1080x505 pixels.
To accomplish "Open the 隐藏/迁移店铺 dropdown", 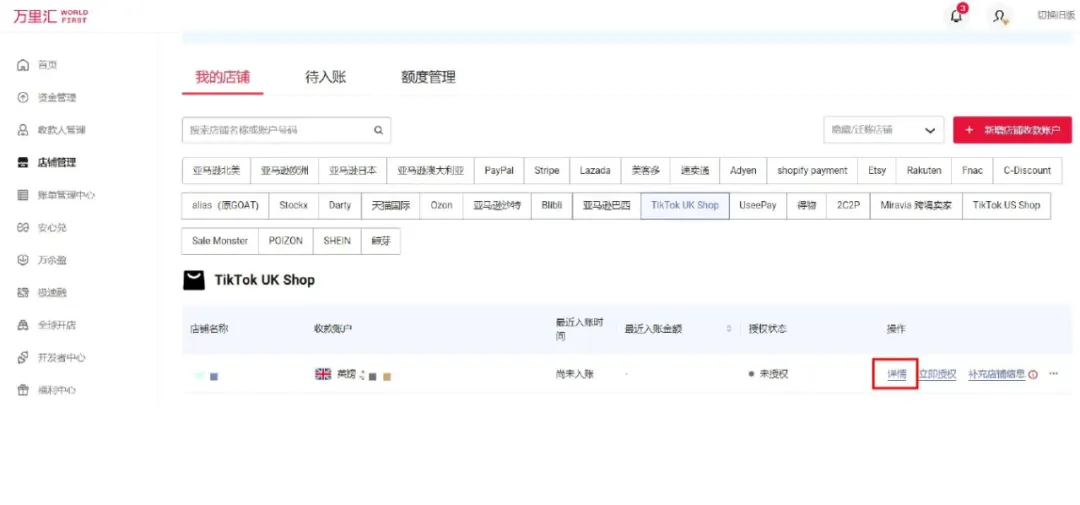I will 883,130.
